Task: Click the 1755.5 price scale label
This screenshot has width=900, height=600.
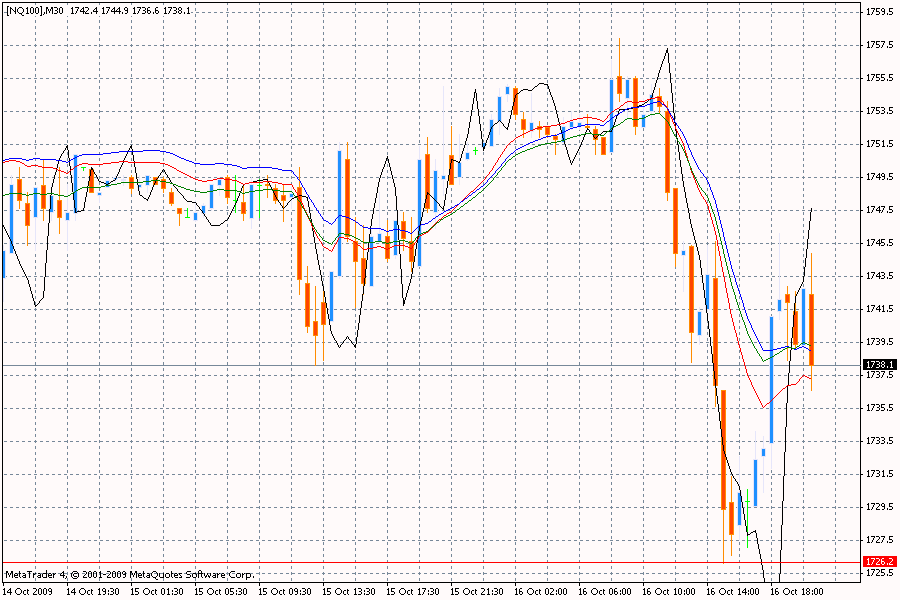Action: tap(880, 78)
